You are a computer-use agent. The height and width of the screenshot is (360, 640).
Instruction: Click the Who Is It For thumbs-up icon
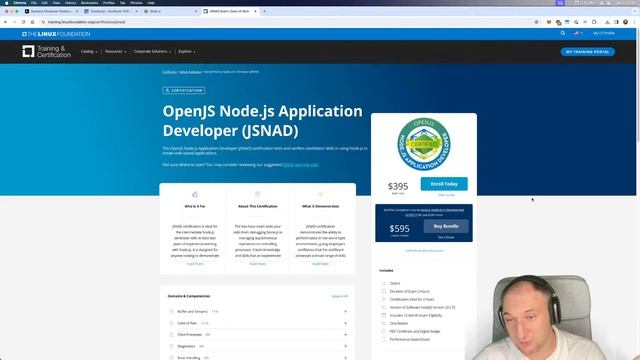tap(195, 195)
